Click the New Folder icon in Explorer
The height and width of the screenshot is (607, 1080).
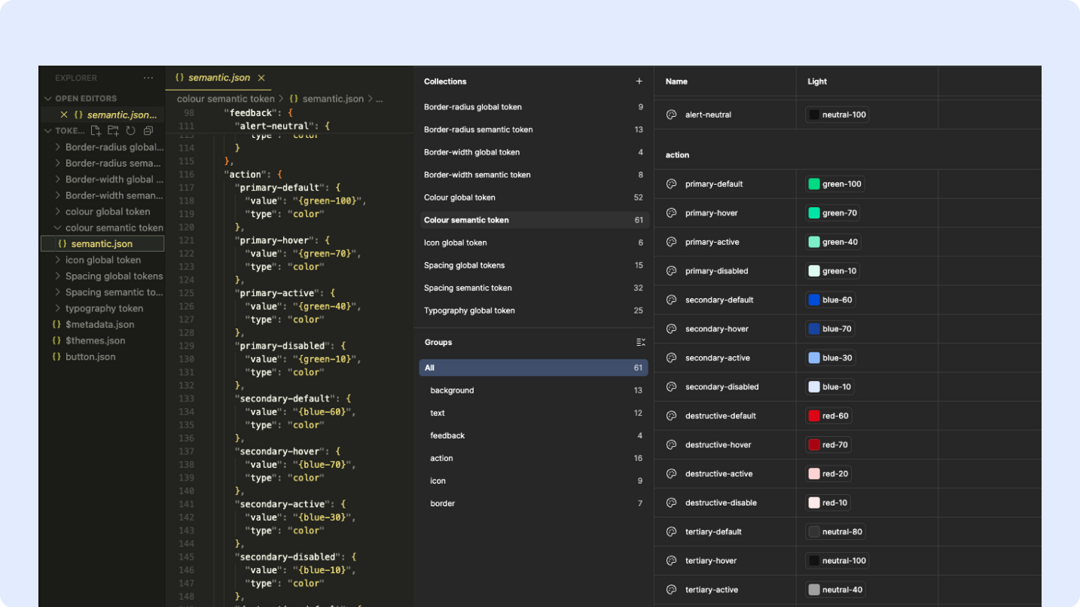[113, 131]
